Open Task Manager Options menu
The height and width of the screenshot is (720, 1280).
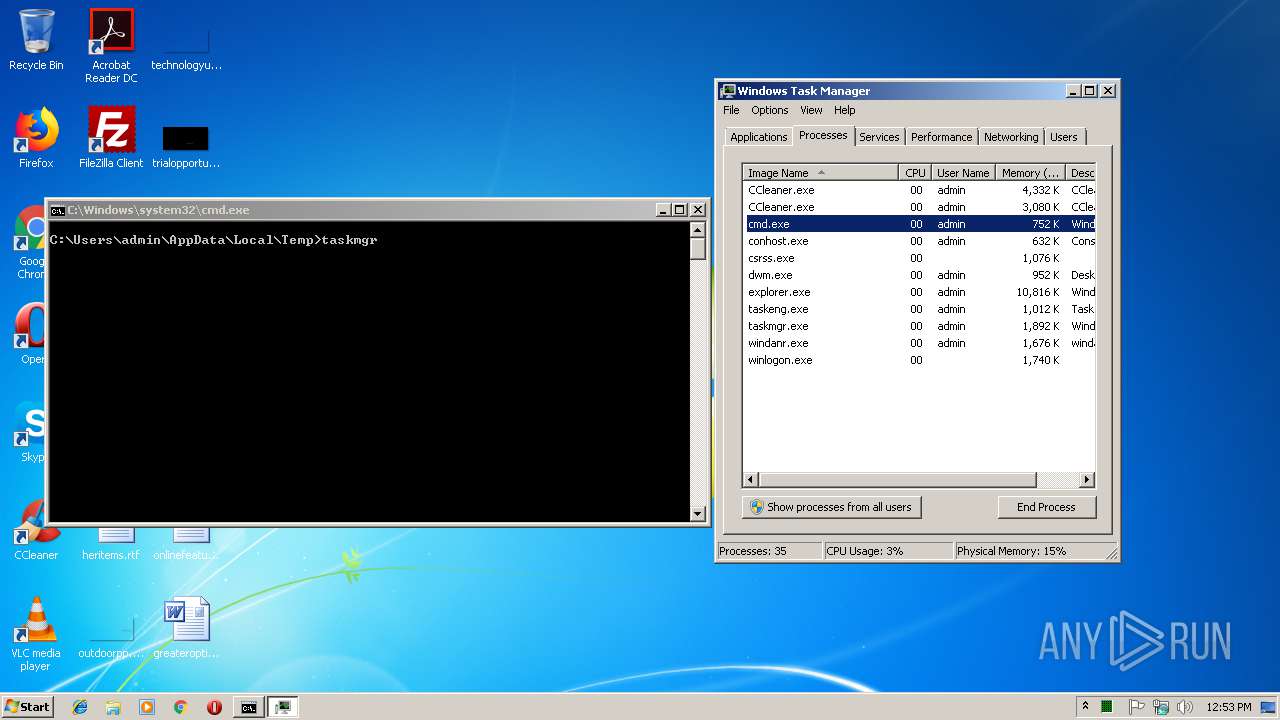click(x=770, y=110)
